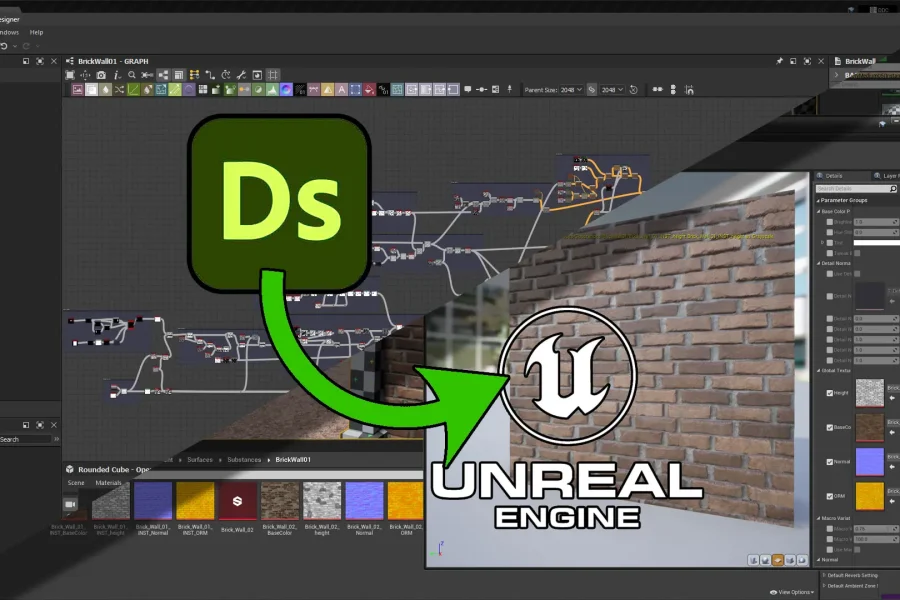Expand the View Options dropdown
This screenshot has height=600, width=900.
click(795, 592)
